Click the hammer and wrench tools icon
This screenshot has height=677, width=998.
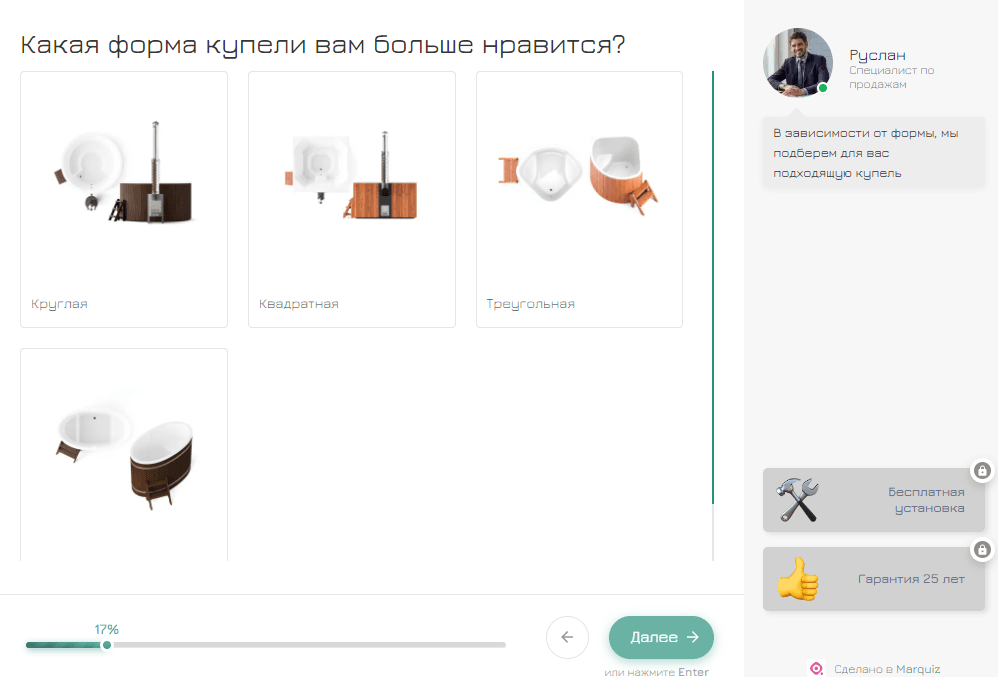coord(798,500)
